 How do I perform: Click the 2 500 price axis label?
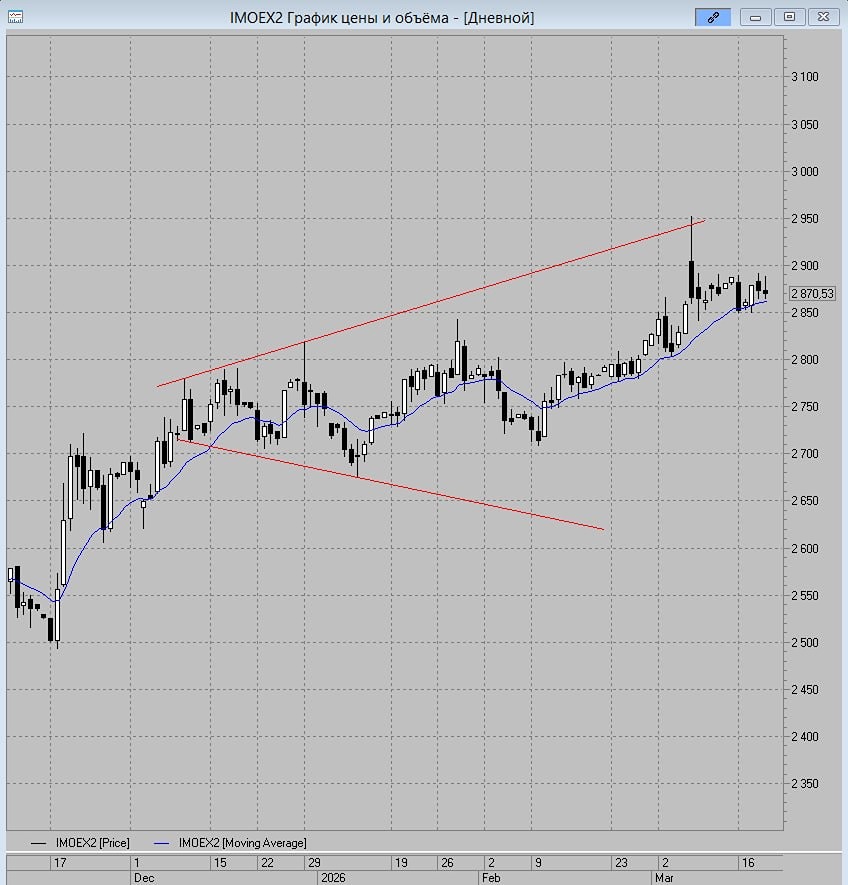pos(805,643)
